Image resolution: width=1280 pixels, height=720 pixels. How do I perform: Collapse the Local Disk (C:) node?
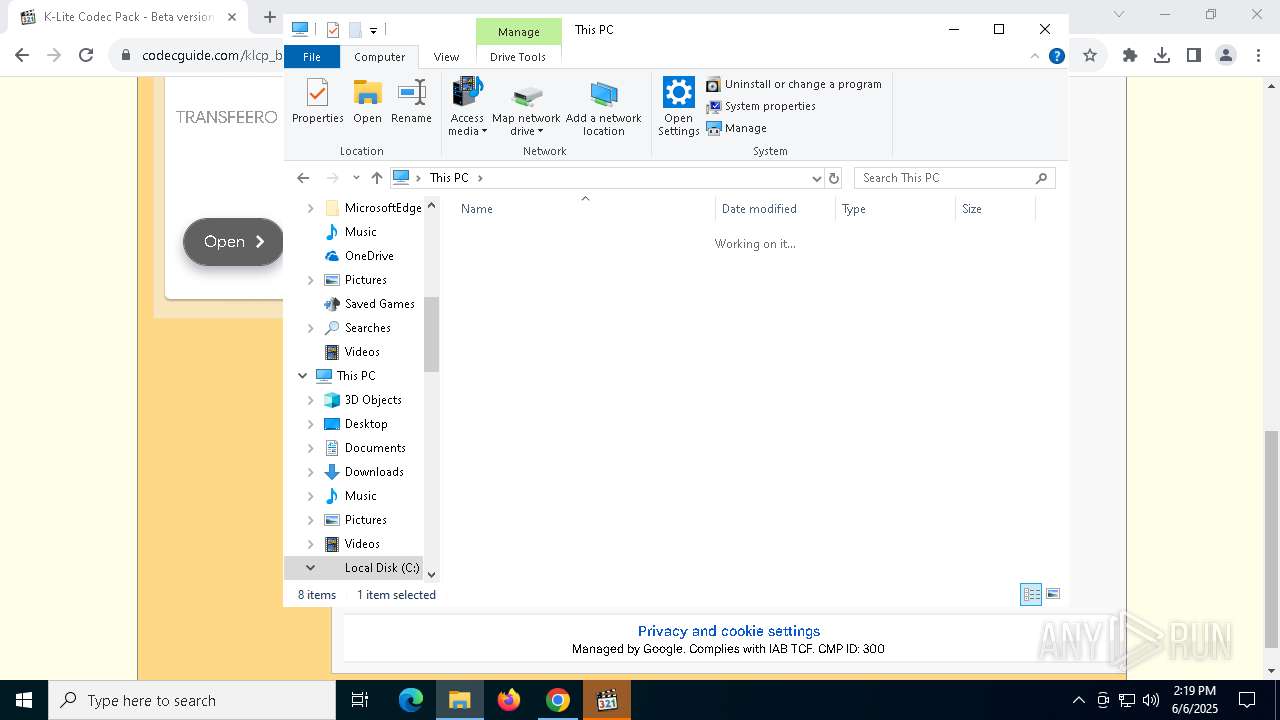click(310, 568)
